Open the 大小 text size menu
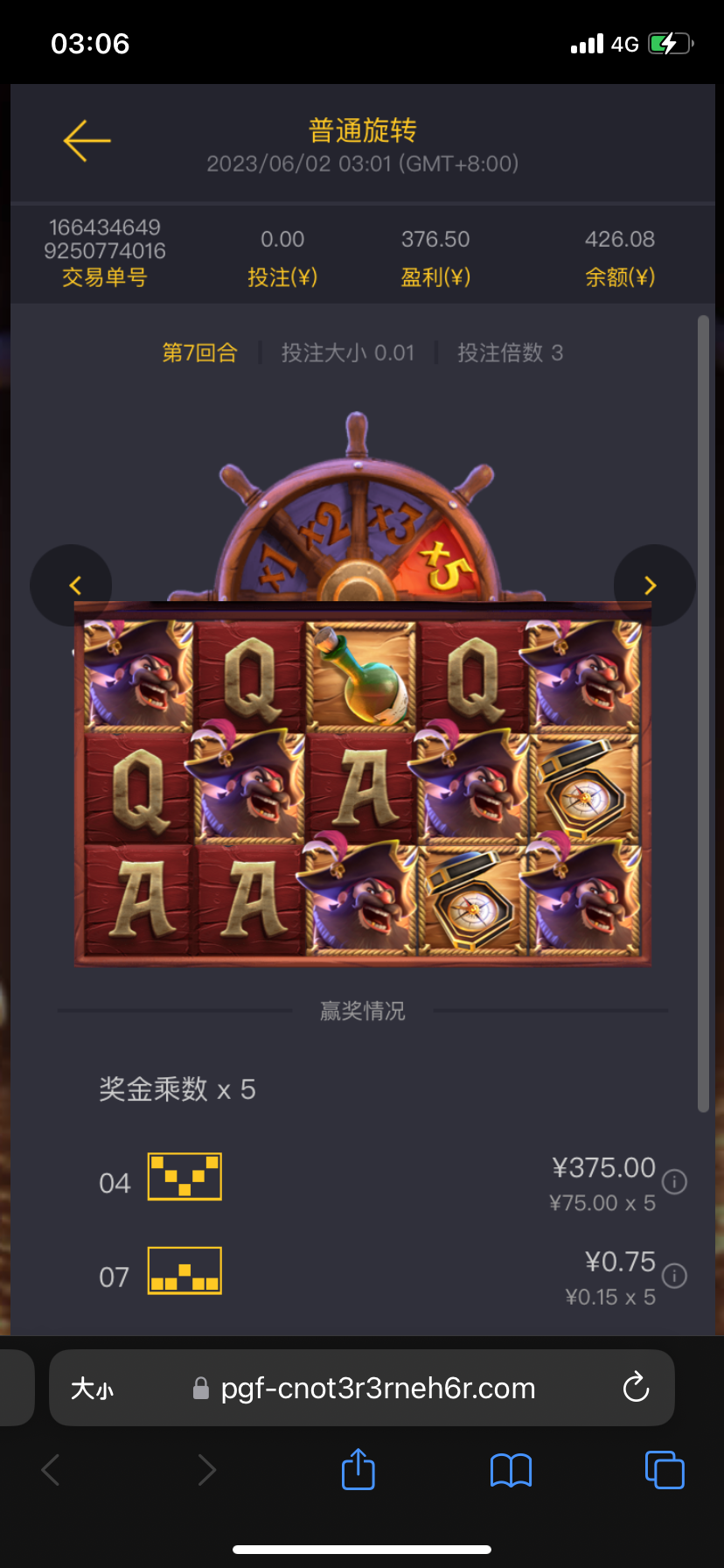This screenshot has height=1568, width=724. click(x=93, y=1389)
